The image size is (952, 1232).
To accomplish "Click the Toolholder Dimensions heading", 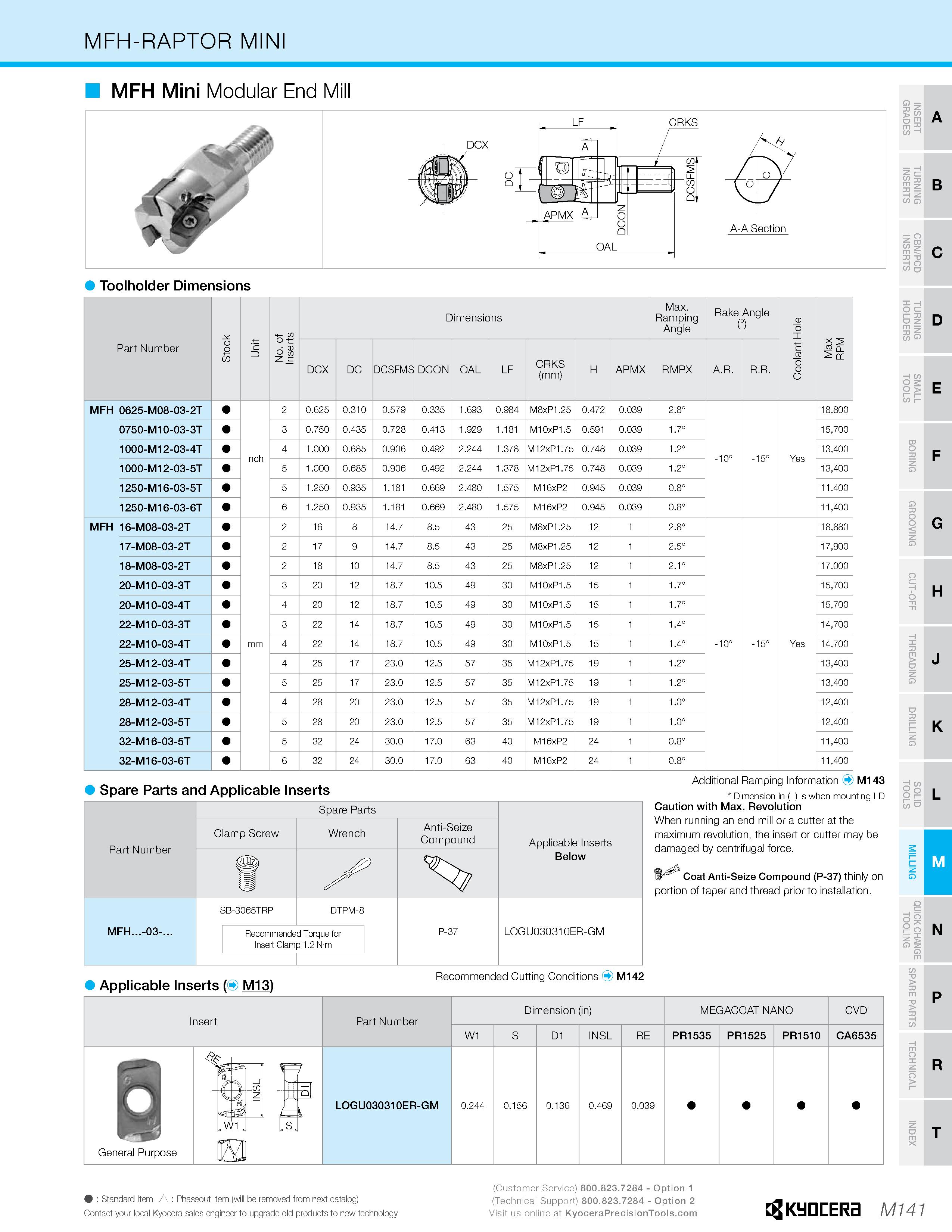I will [x=175, y=286].
